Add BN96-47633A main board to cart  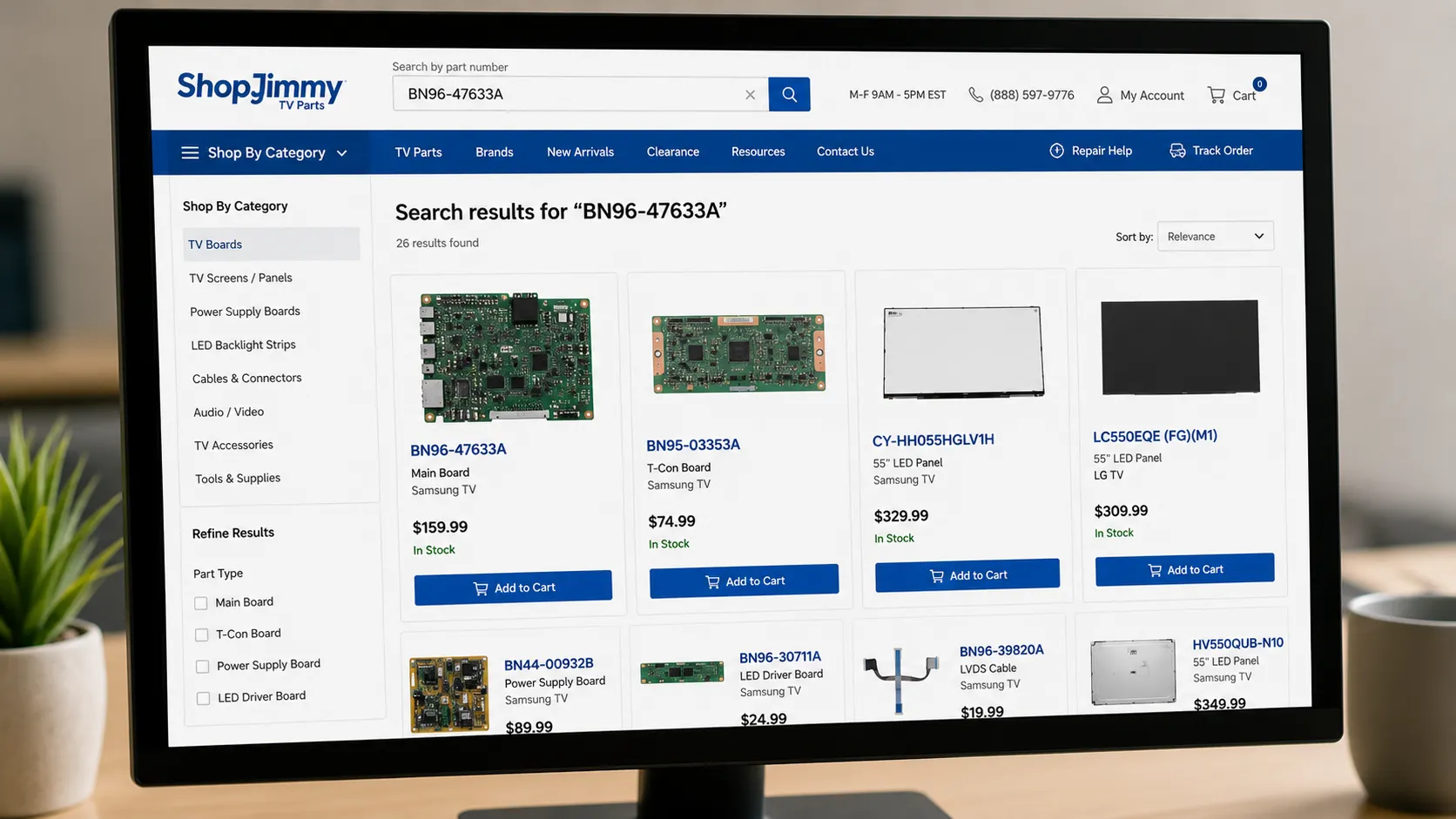click(513, 587)
